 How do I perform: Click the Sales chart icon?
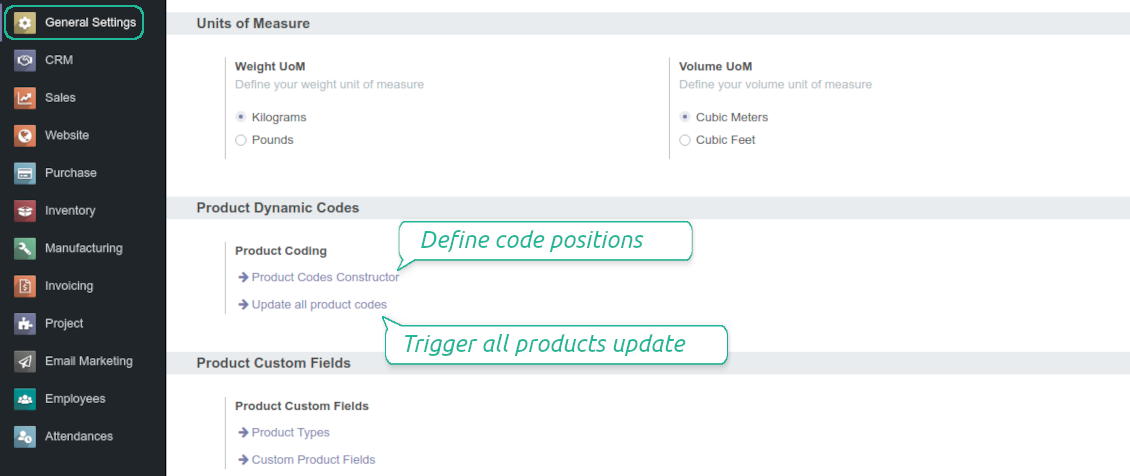coord(26,98)
